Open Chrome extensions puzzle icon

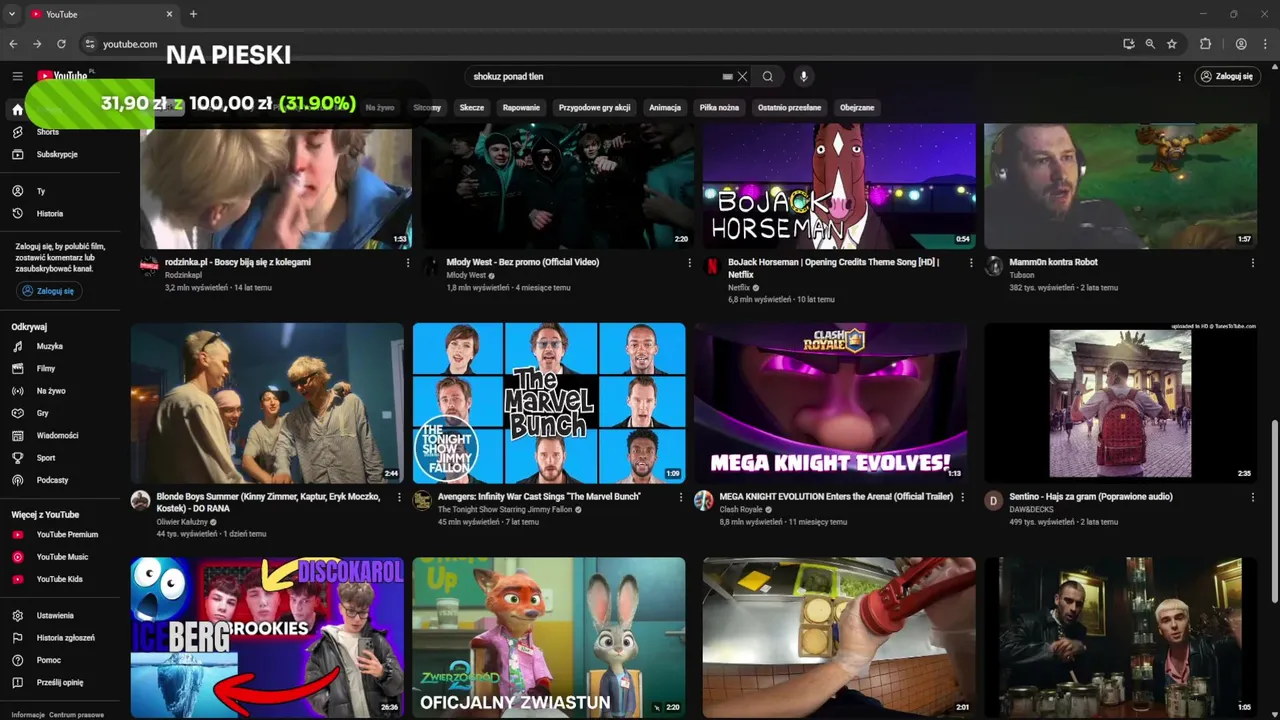(1205, 44)
